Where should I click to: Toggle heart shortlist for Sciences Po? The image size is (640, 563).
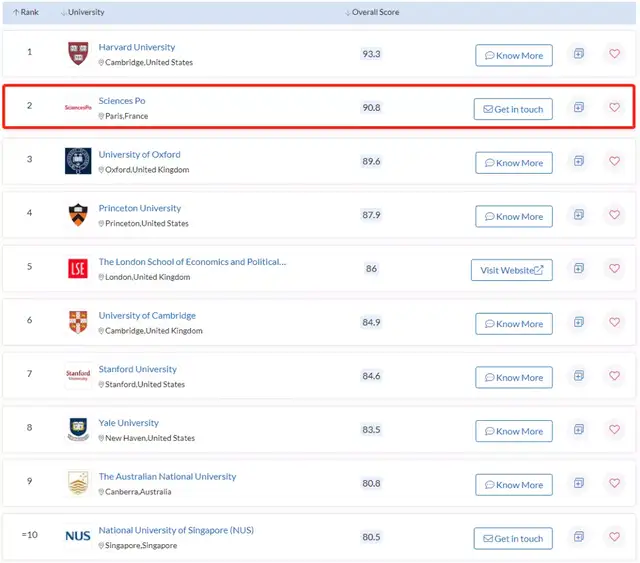tap(614, 107)
